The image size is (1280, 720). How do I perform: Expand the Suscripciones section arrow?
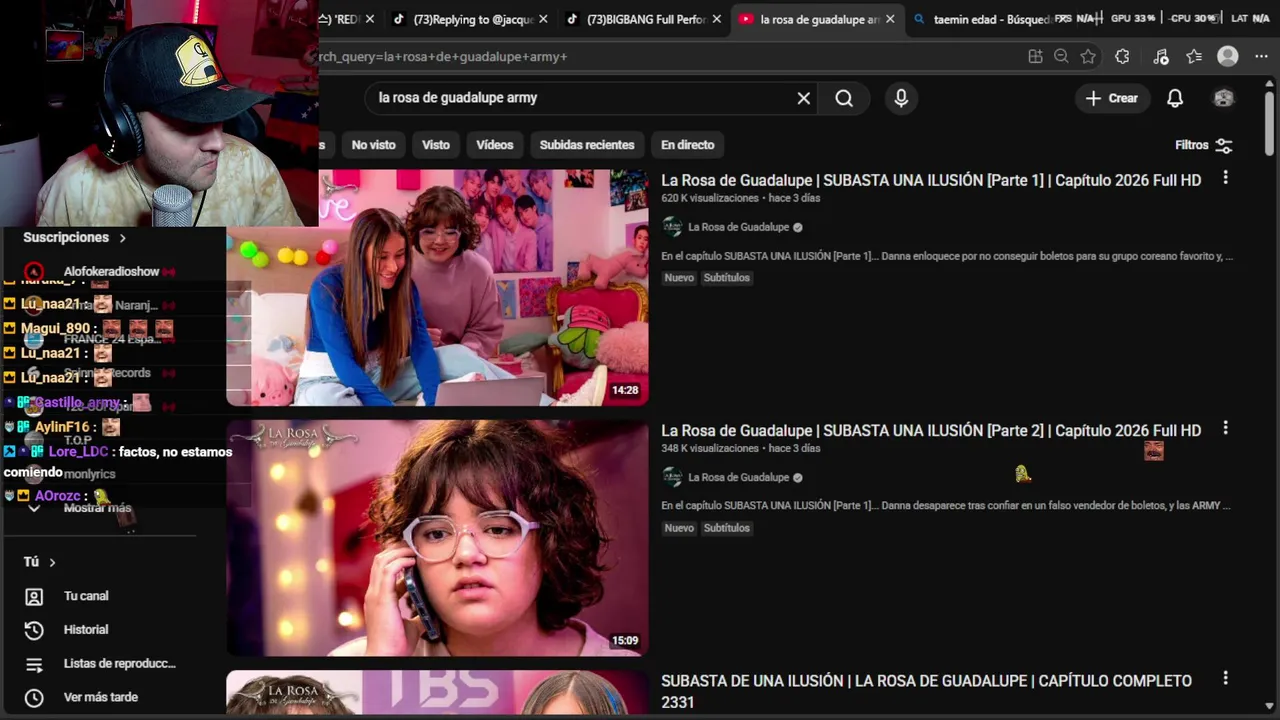(123, 238)
